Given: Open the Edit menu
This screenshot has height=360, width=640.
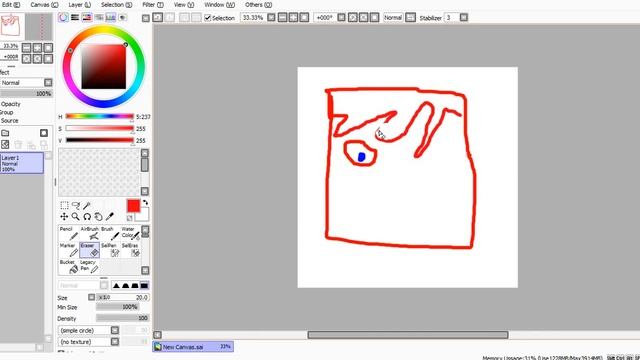Looking at the screenshot, I should tap(11, 4).
